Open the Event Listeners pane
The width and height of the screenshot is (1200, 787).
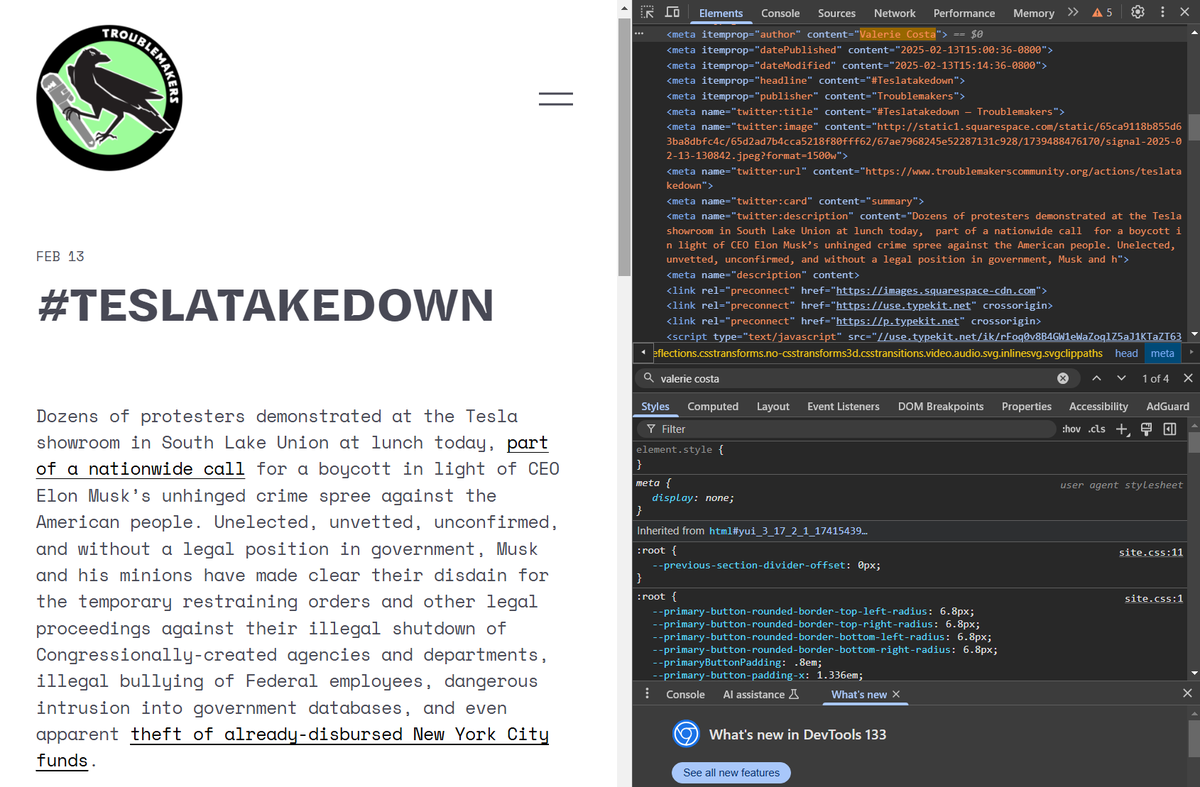(x=843, y=406)
